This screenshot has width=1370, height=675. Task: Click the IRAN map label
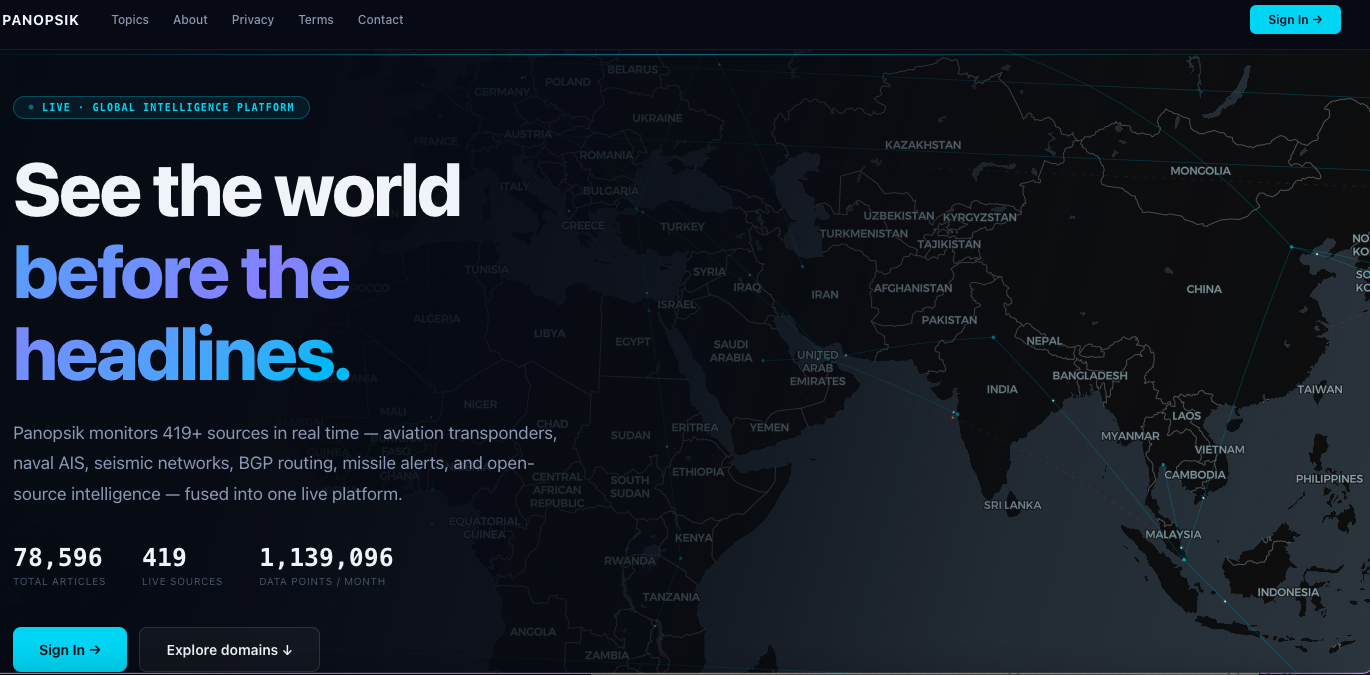[x=825, y=295]
